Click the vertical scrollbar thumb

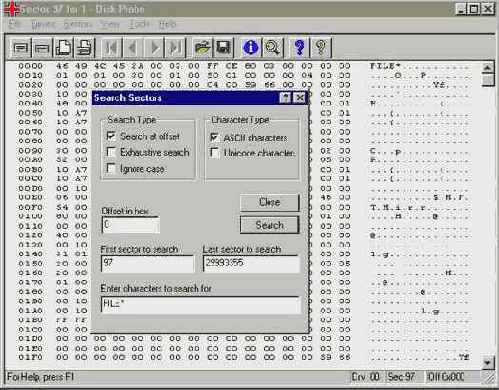488,80
